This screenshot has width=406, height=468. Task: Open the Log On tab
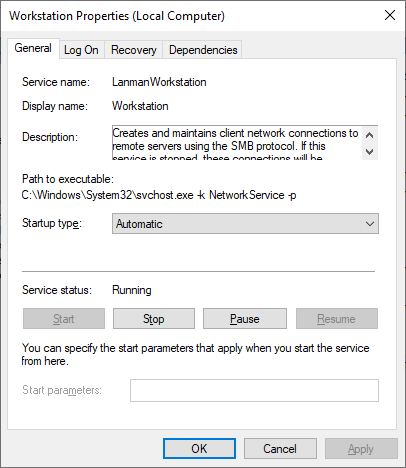pyautogui.click(x=81, y=50)
